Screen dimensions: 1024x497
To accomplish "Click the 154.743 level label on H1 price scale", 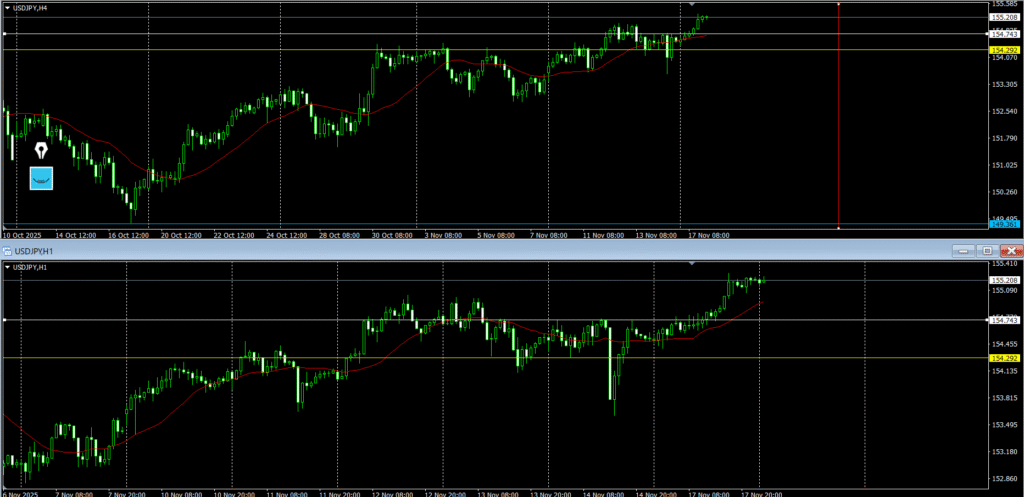I will (1003, 320).
